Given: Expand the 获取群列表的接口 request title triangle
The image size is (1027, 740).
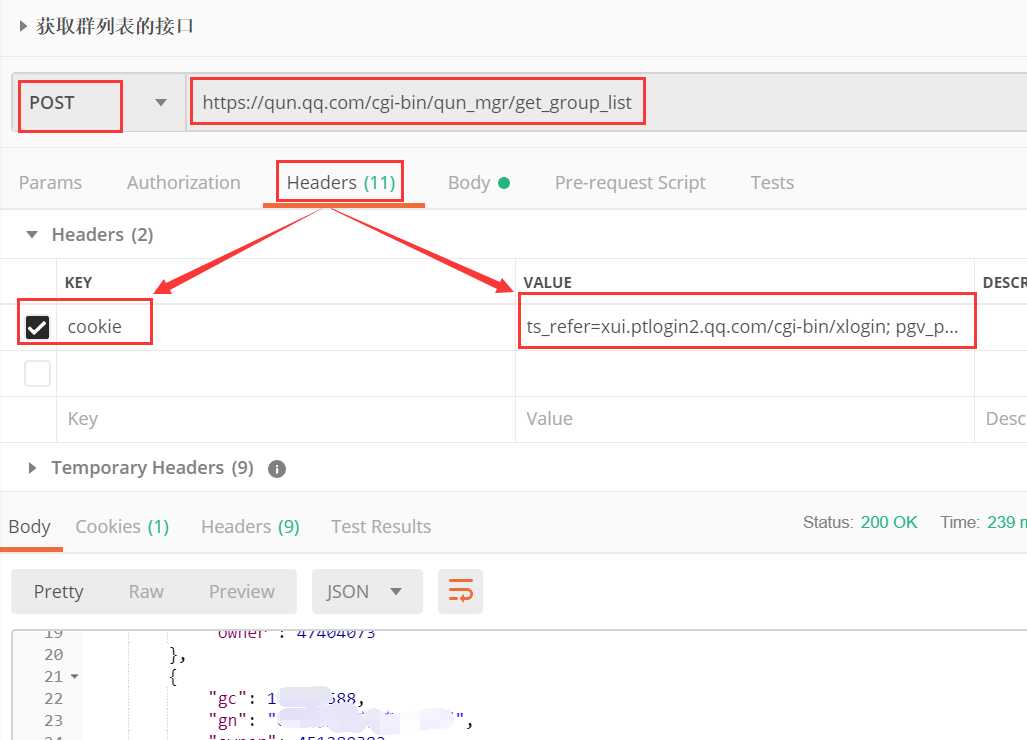Looking at the screenshot, I should click(23, 26).
